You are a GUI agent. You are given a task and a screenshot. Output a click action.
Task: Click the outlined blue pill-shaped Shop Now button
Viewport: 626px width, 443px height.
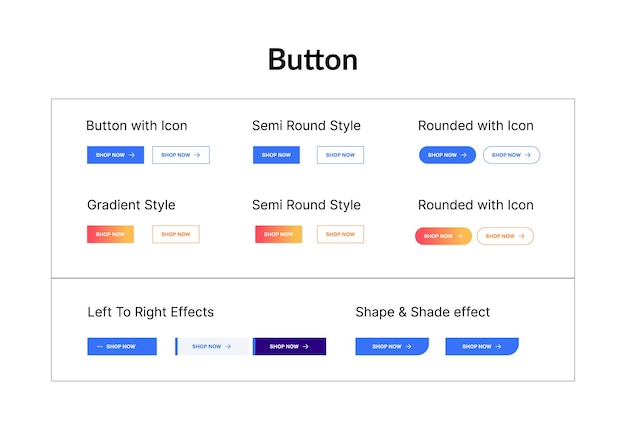click(511, 155)
